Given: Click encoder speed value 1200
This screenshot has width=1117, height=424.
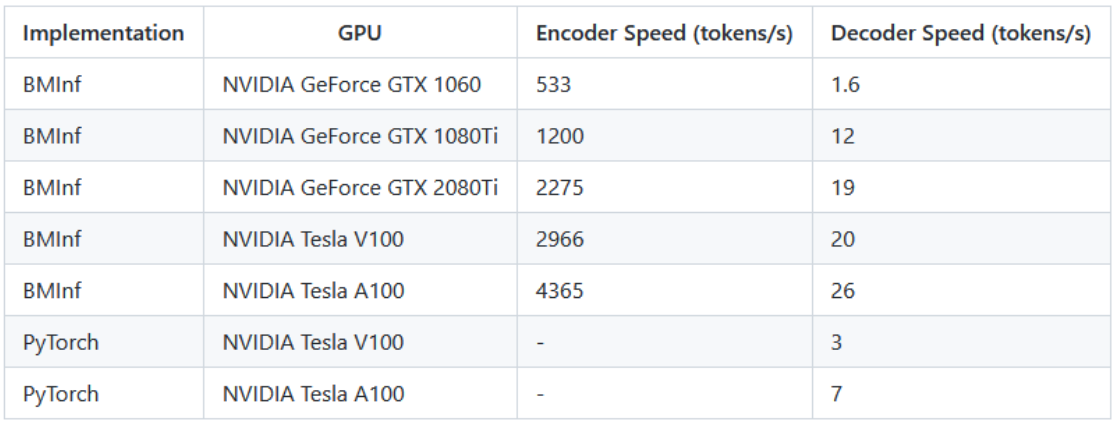Looking at the screenshot, I should click(560, 135).
